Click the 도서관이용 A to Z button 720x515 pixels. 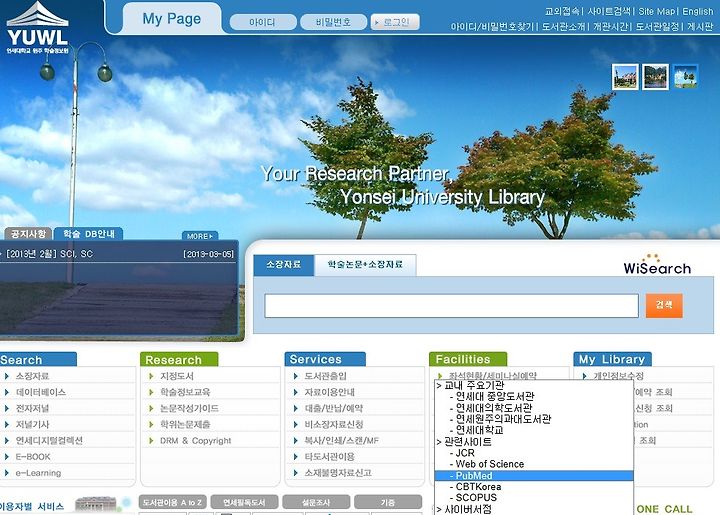173,502
